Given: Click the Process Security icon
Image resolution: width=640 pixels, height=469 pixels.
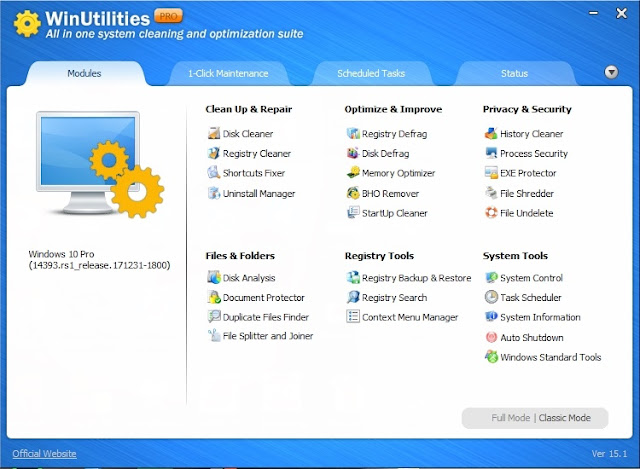Looking at the screenshot, I should 491,153.
